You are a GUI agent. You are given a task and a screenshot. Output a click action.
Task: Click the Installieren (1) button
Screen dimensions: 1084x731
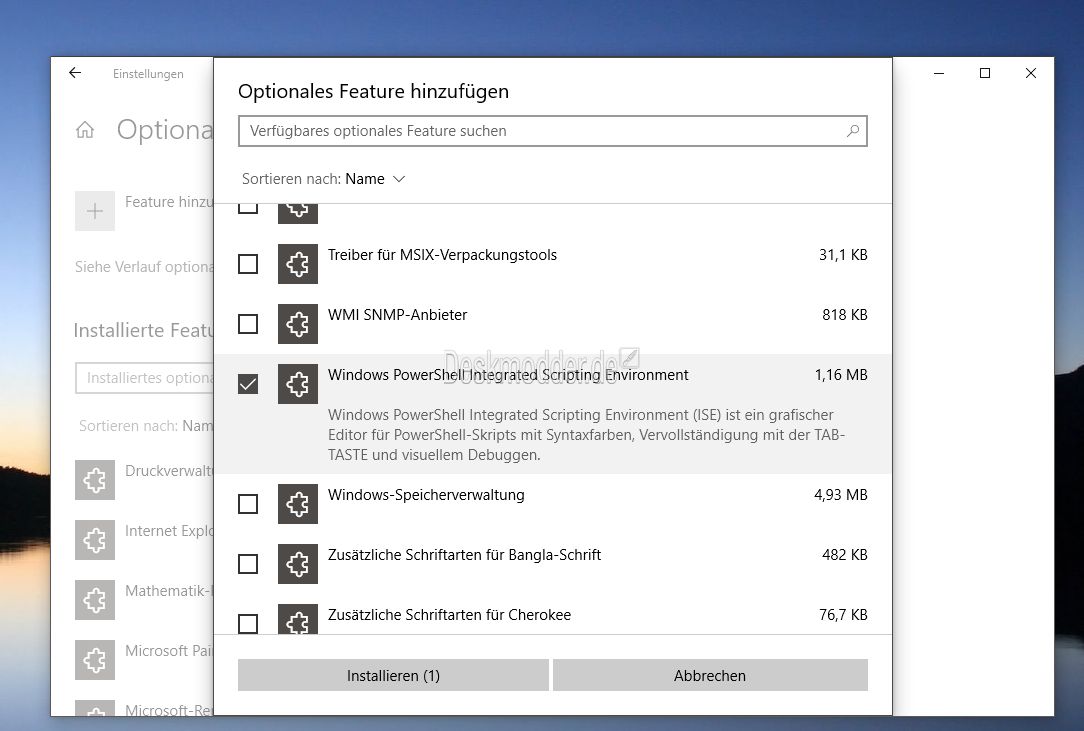pyautogui.click(x=393, y=676)
